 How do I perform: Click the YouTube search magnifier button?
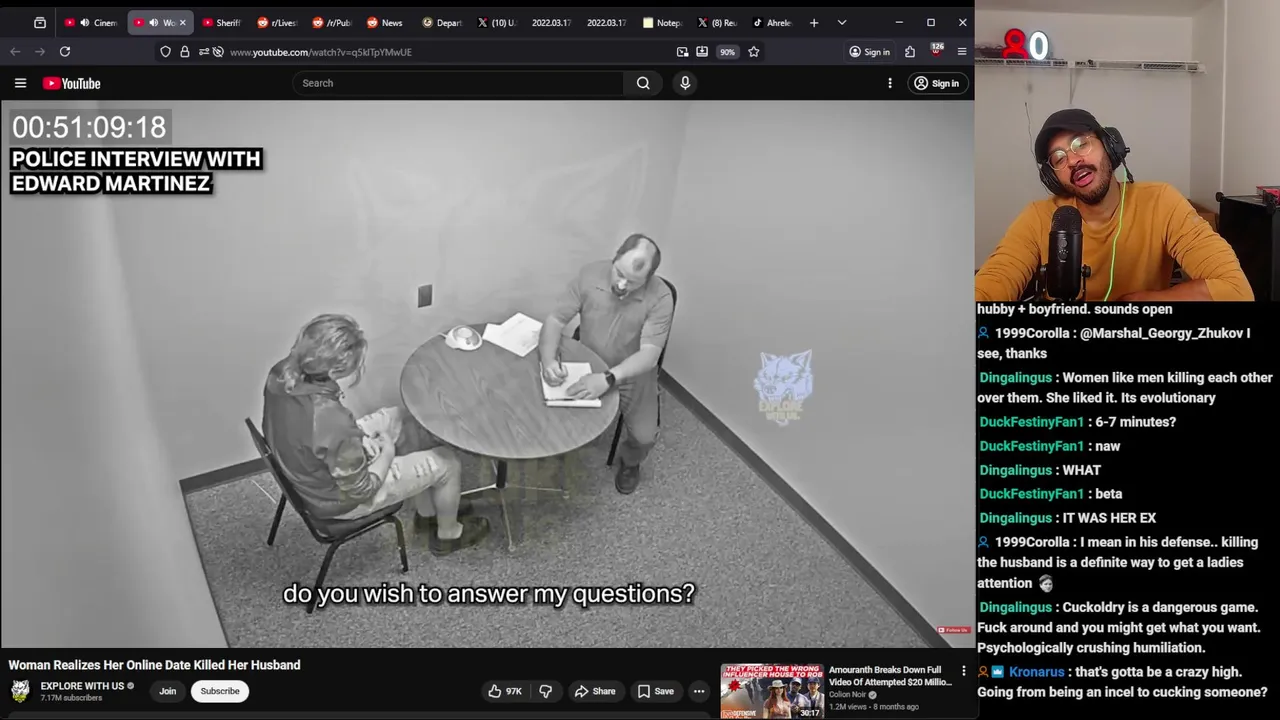pyautogui.click(x=643, y=83)
